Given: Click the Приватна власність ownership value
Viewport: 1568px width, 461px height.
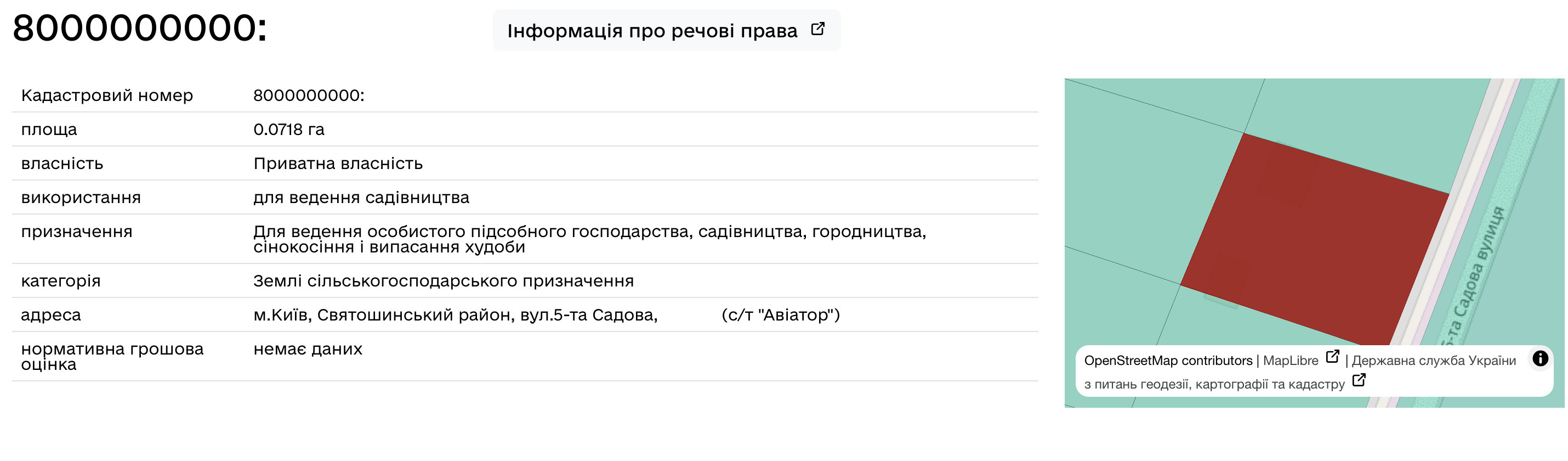Looking at the screenshot, I should click(x=338, y=164).
